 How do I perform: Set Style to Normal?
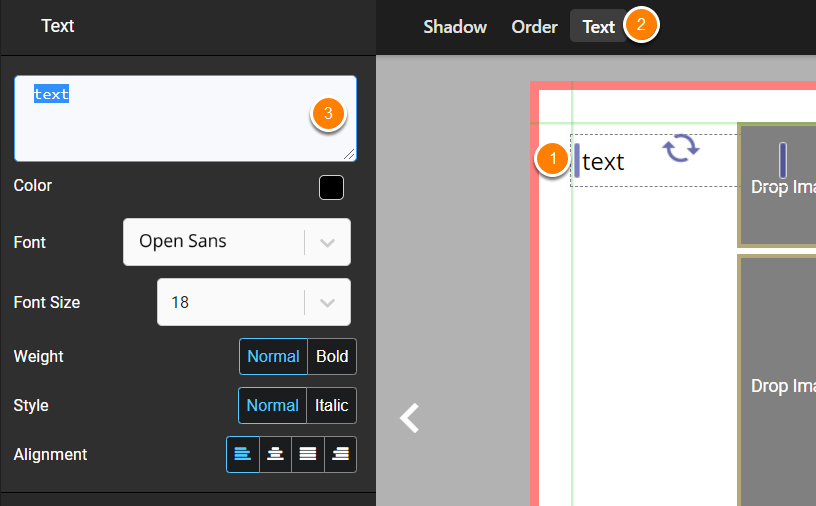pyautogui.click(x=272, y=406)
